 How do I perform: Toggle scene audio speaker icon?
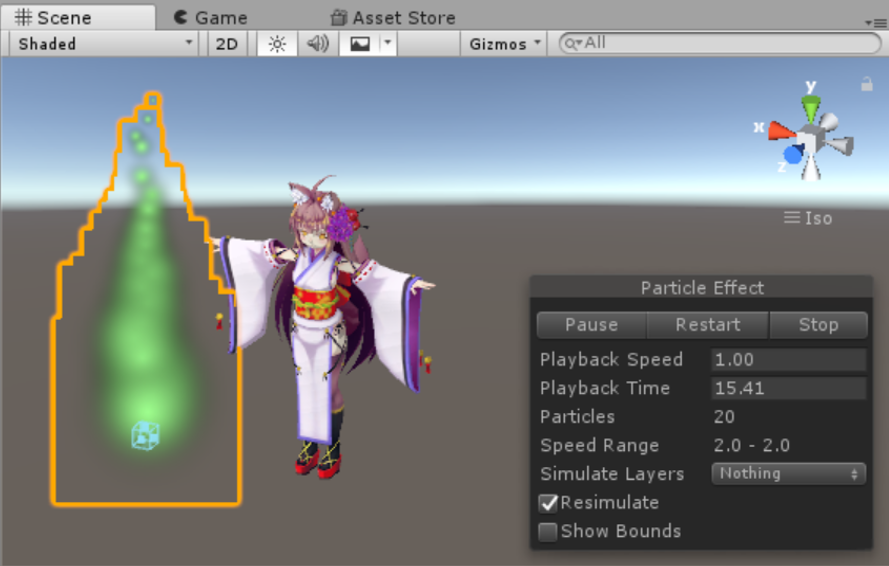318,44
